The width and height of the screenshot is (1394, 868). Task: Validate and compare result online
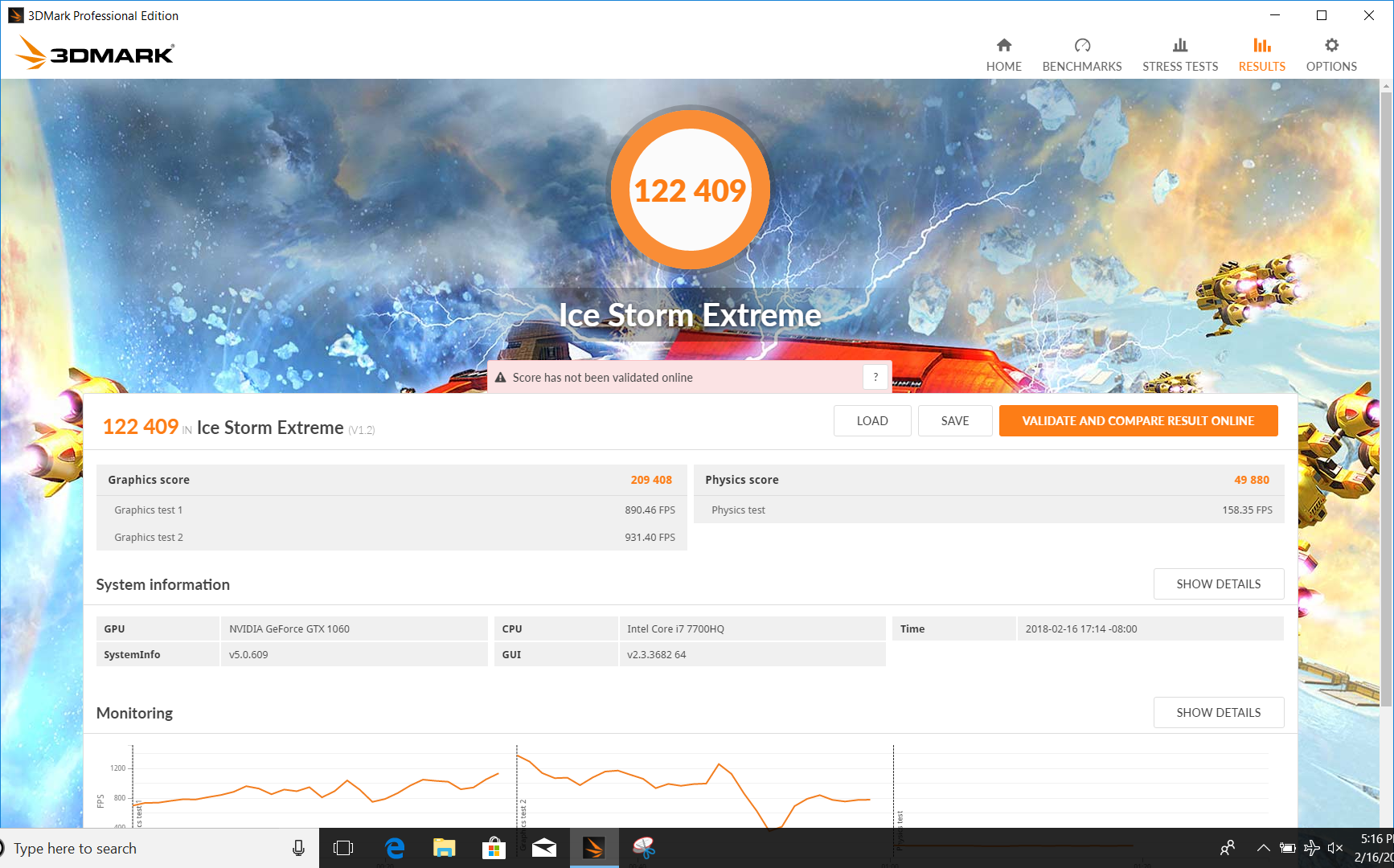tap(1138, 421)
